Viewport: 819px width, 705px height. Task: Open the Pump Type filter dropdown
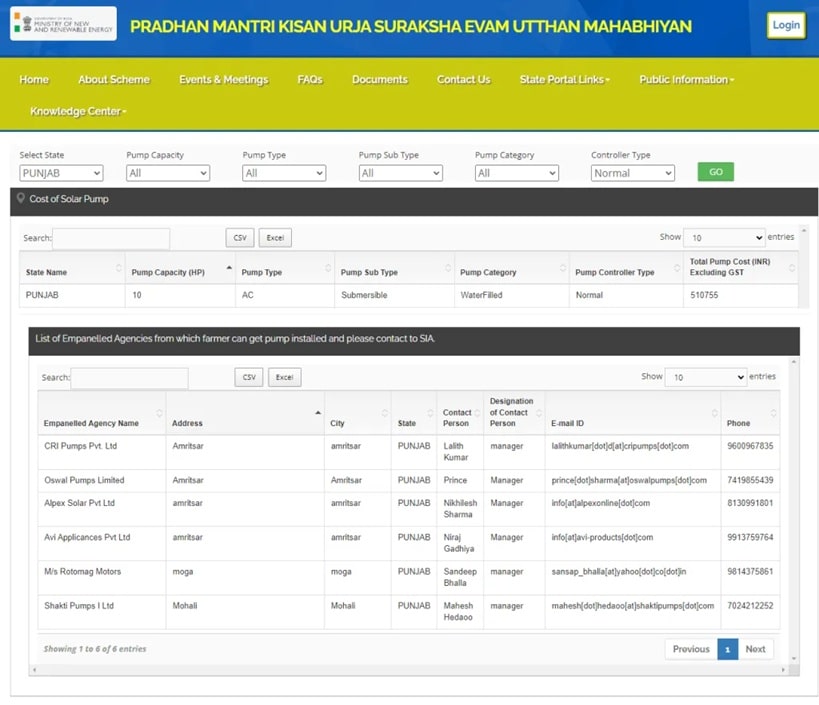tap(284, 173)
